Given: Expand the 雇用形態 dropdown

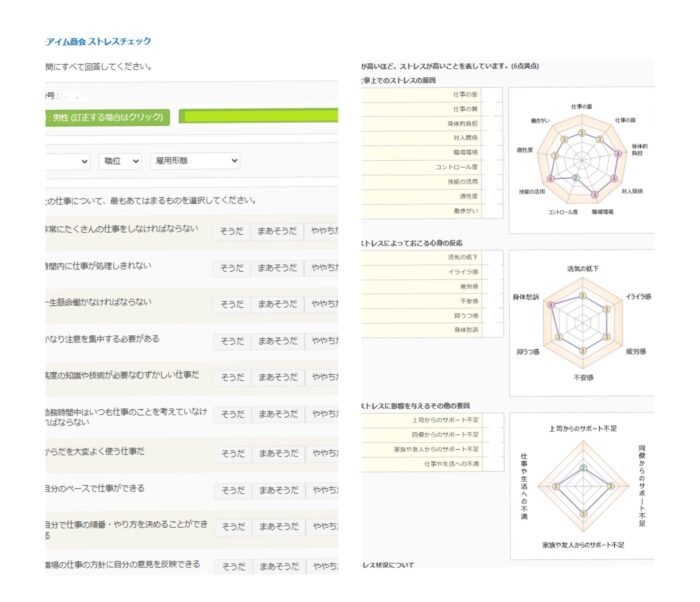Looking at the screenshot, I should [194, 160].
